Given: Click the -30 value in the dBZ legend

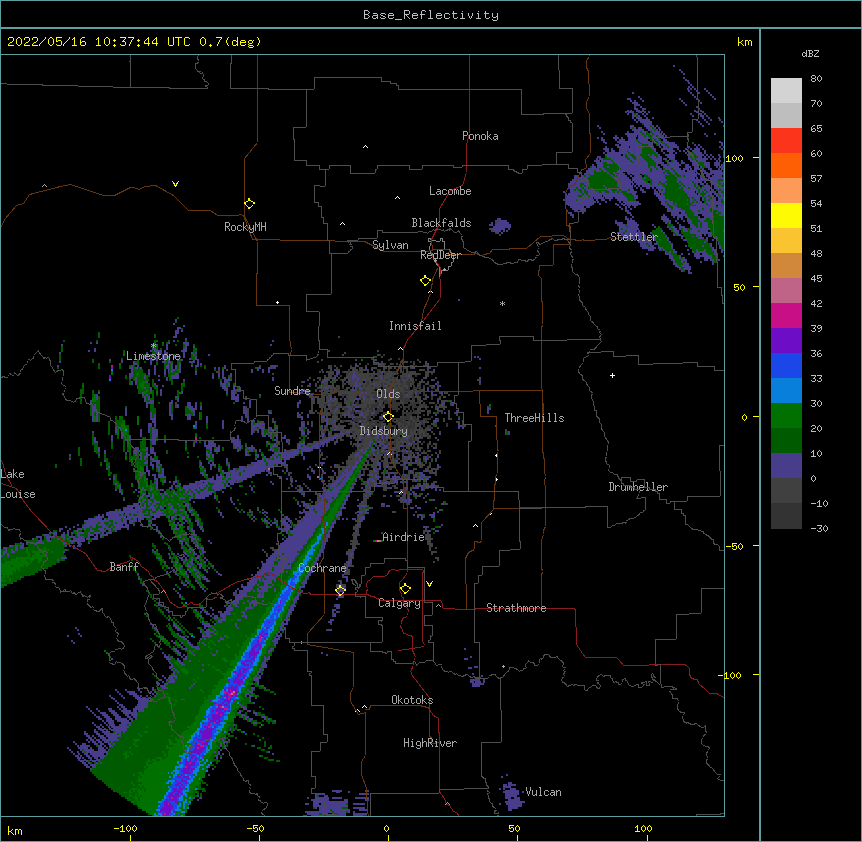Looking at the screenshot, I should coord(819,528).
